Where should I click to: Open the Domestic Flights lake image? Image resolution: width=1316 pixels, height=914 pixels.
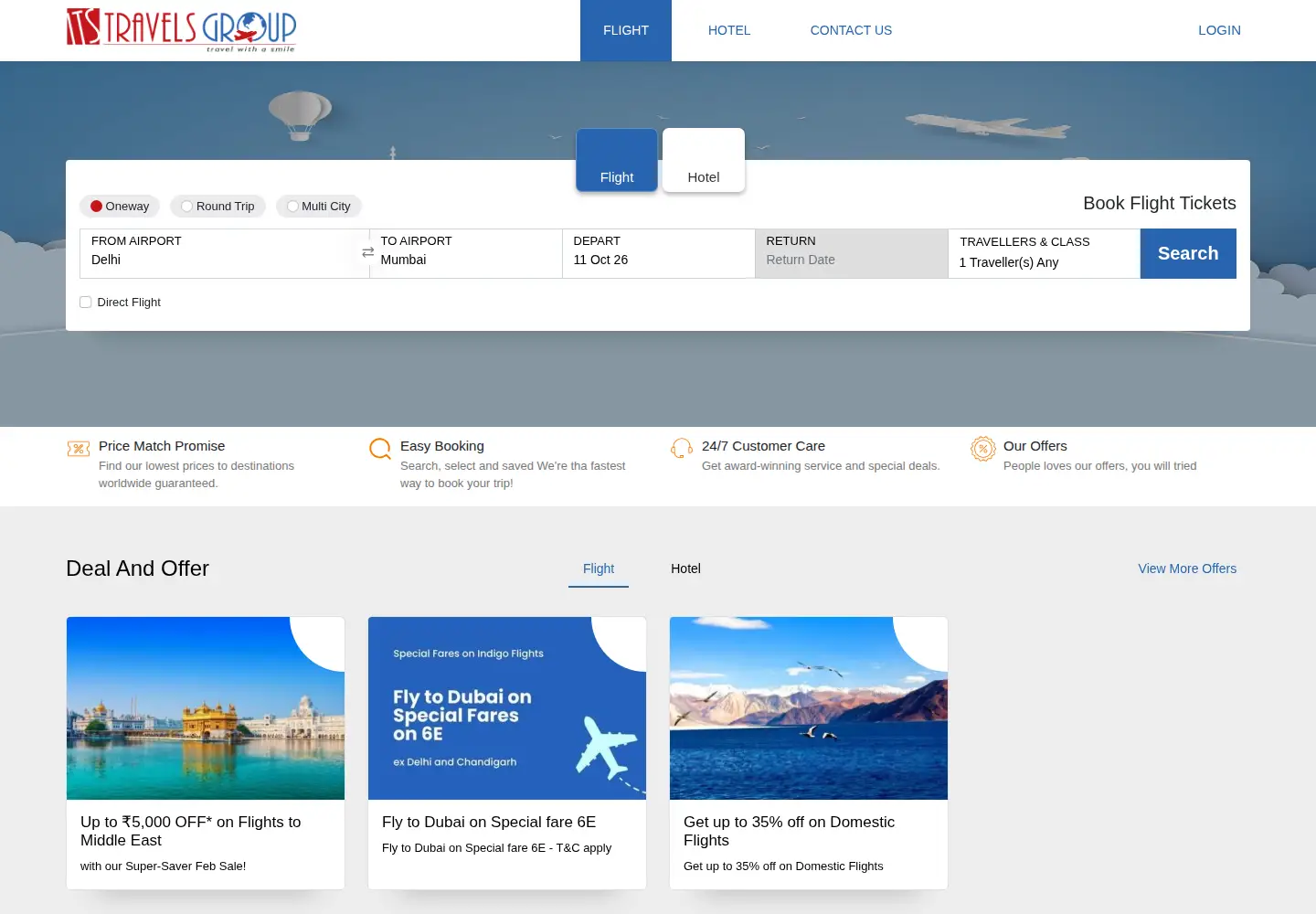809,708
